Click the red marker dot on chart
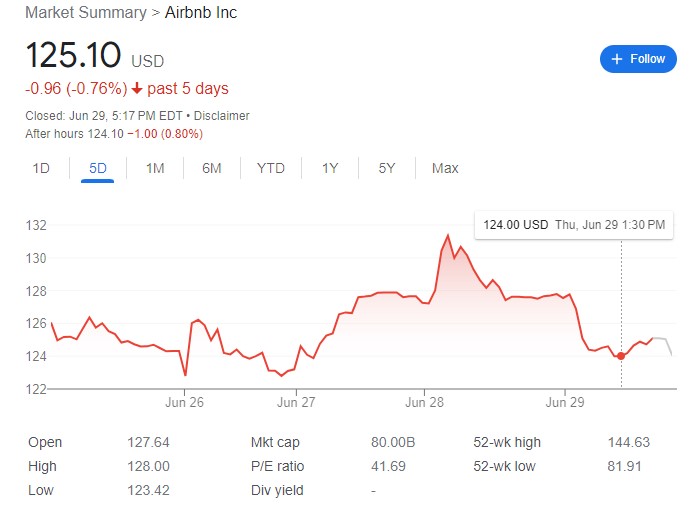This screenshot has width=695, height=506. (621, 356)
